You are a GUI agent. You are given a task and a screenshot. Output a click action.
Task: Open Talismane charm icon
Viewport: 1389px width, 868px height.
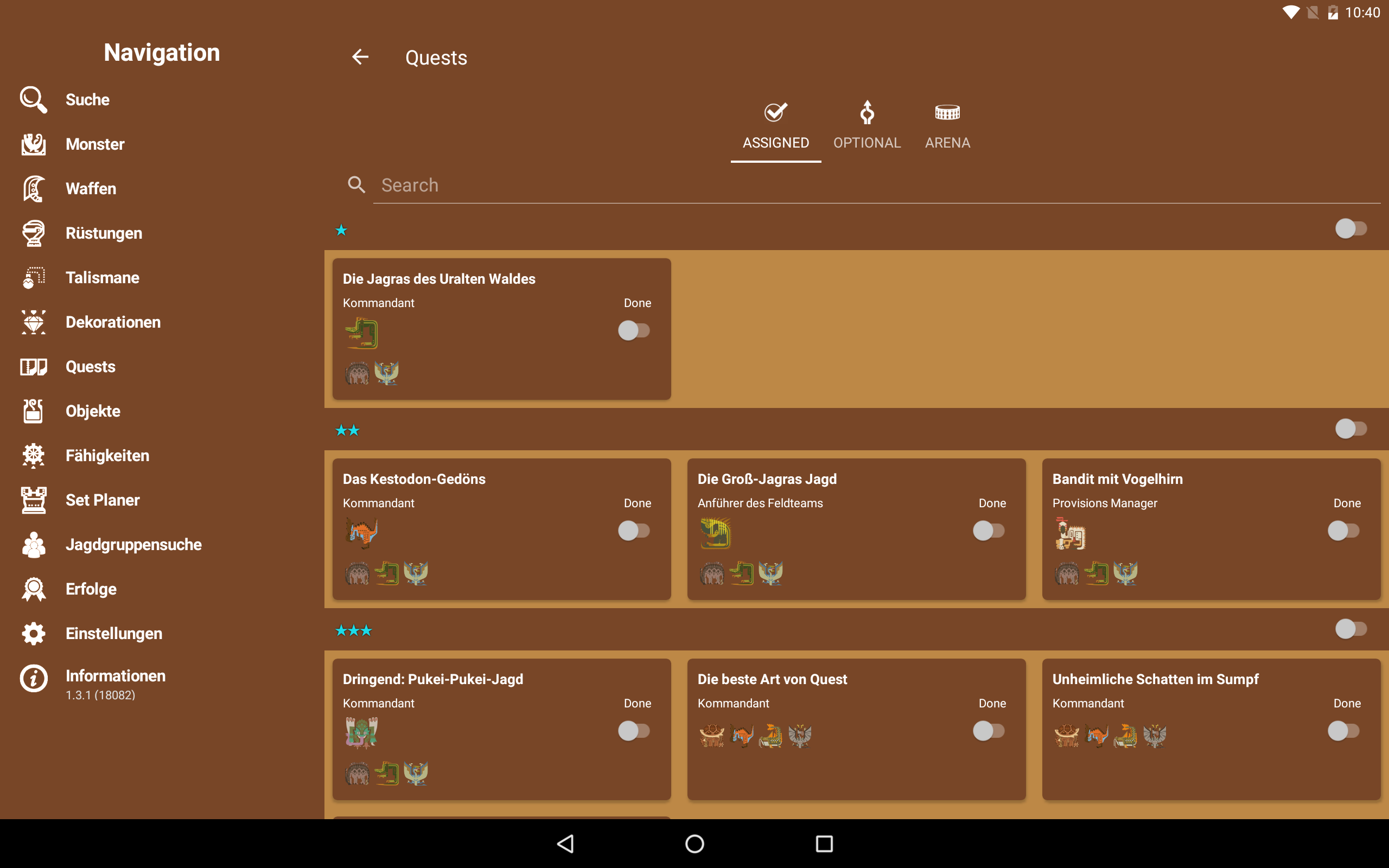pyautogui.click(x=33, y=277)
